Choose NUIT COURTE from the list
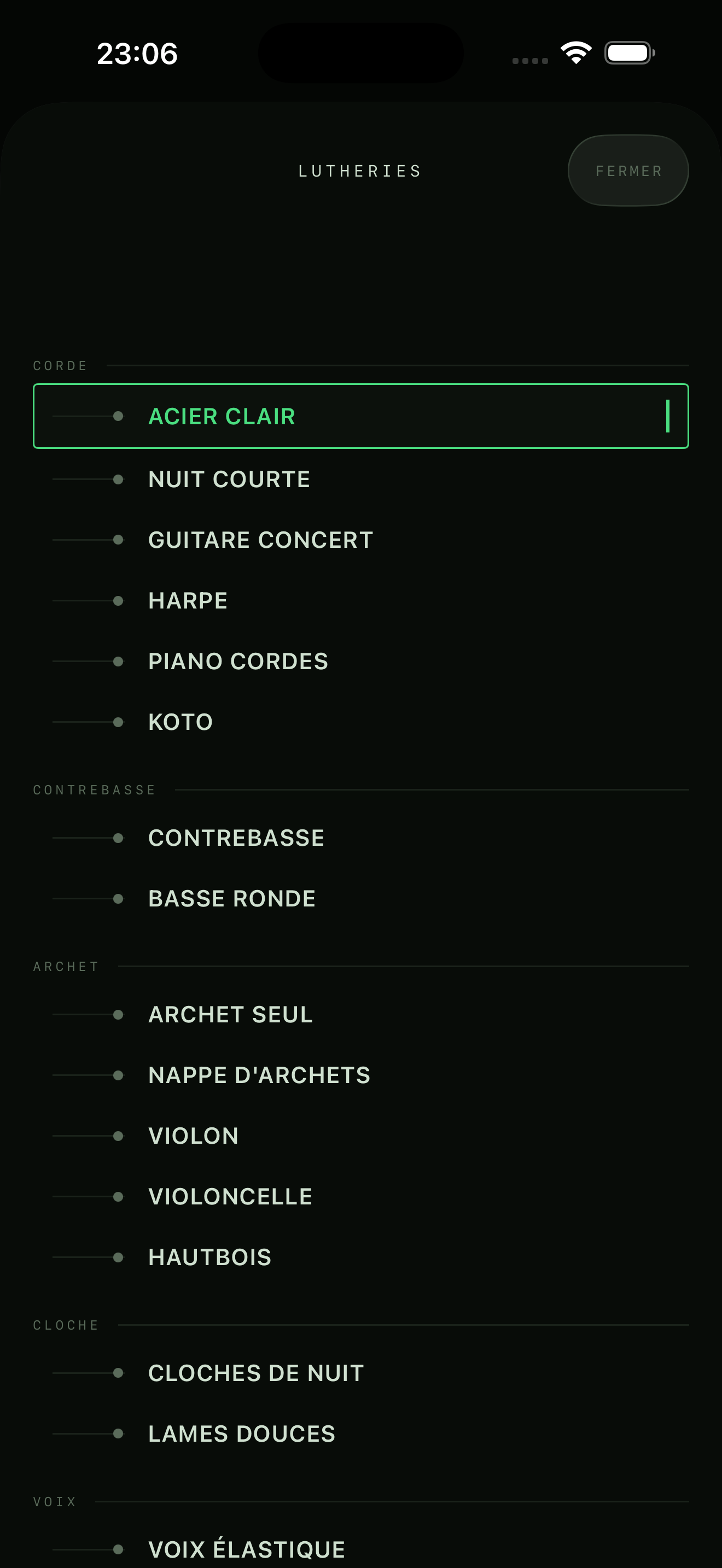This screenshot has width=722, height=1568. click(x=361, y=479)
